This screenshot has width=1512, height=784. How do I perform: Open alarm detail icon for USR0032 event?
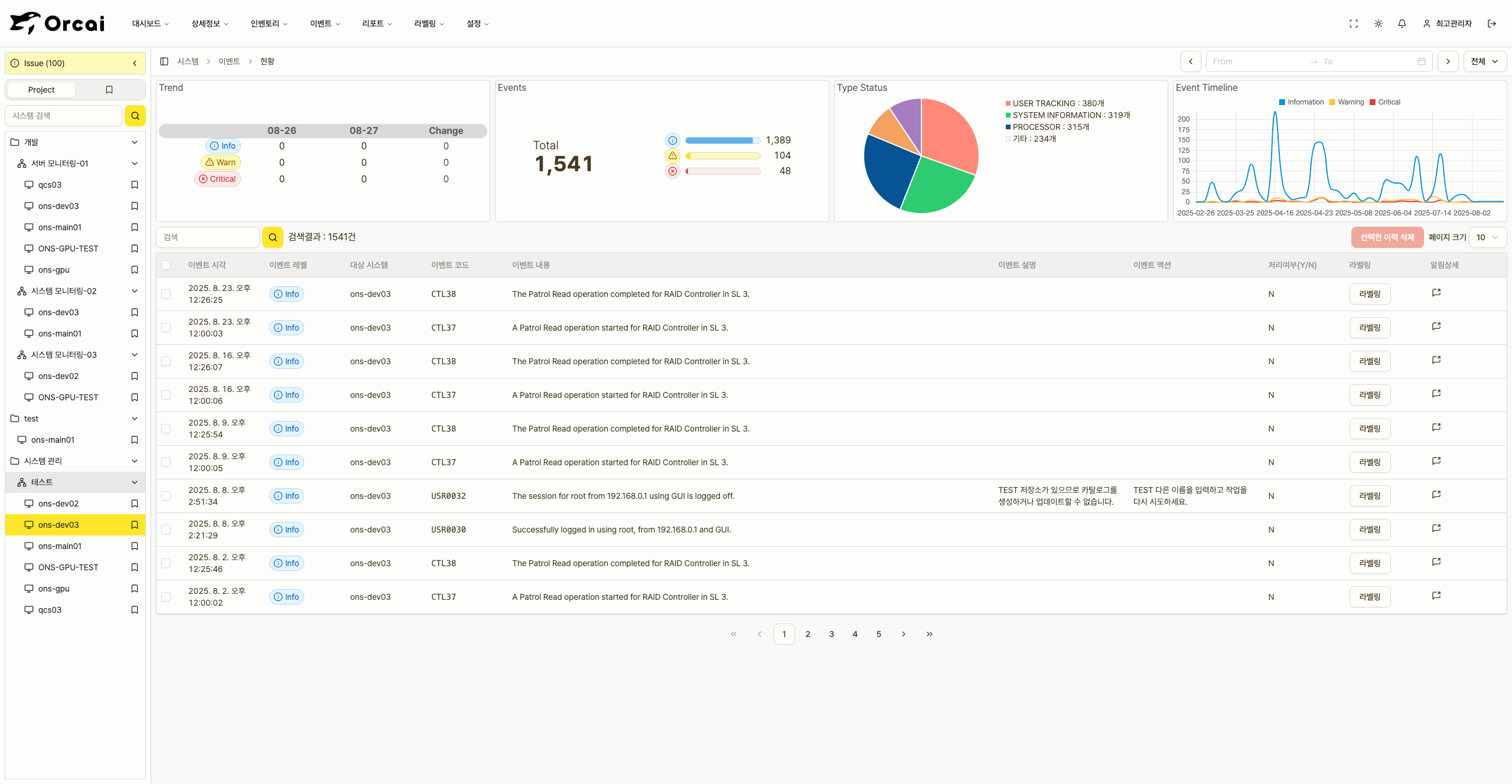(x=1436, y=495)
